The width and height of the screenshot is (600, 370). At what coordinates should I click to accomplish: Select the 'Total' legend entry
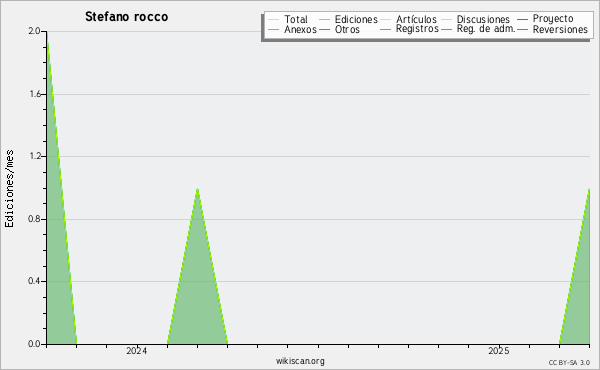point(288,19)
